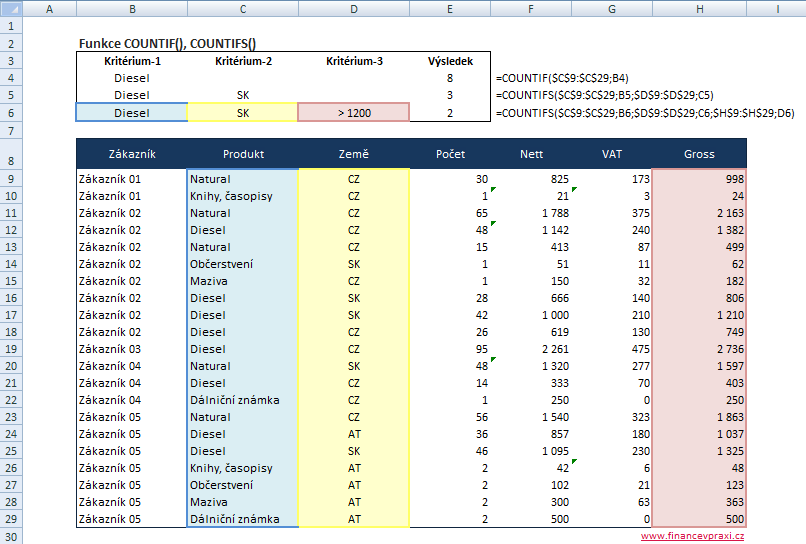806x544 pixels.
Task: Select the Gross value 500 in row 29
Action: click(699, 519)
